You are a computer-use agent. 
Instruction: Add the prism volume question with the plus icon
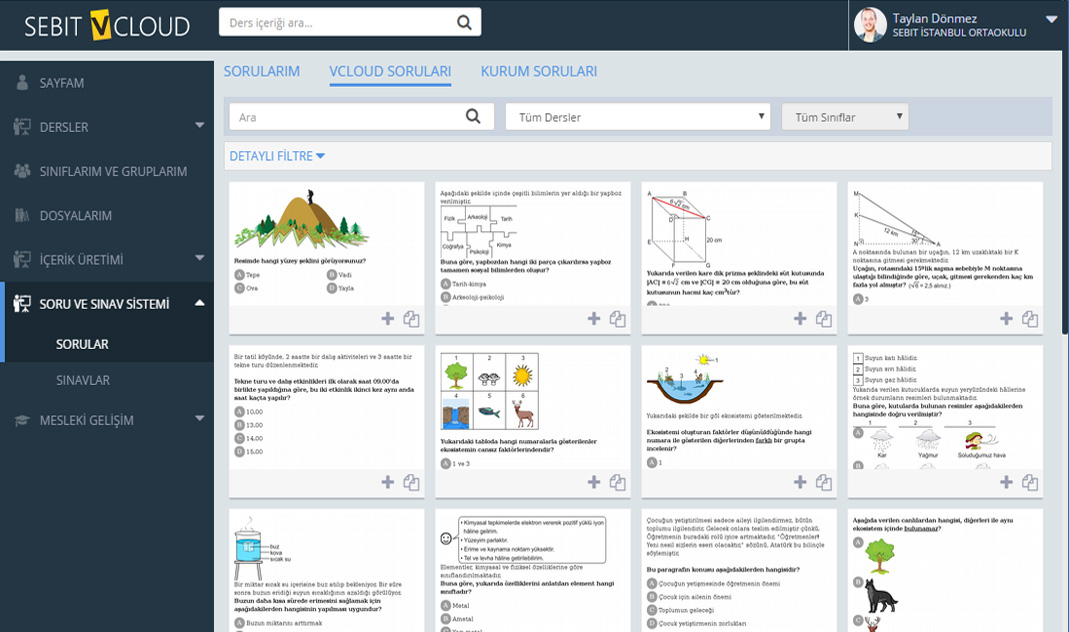pos(800,319)
